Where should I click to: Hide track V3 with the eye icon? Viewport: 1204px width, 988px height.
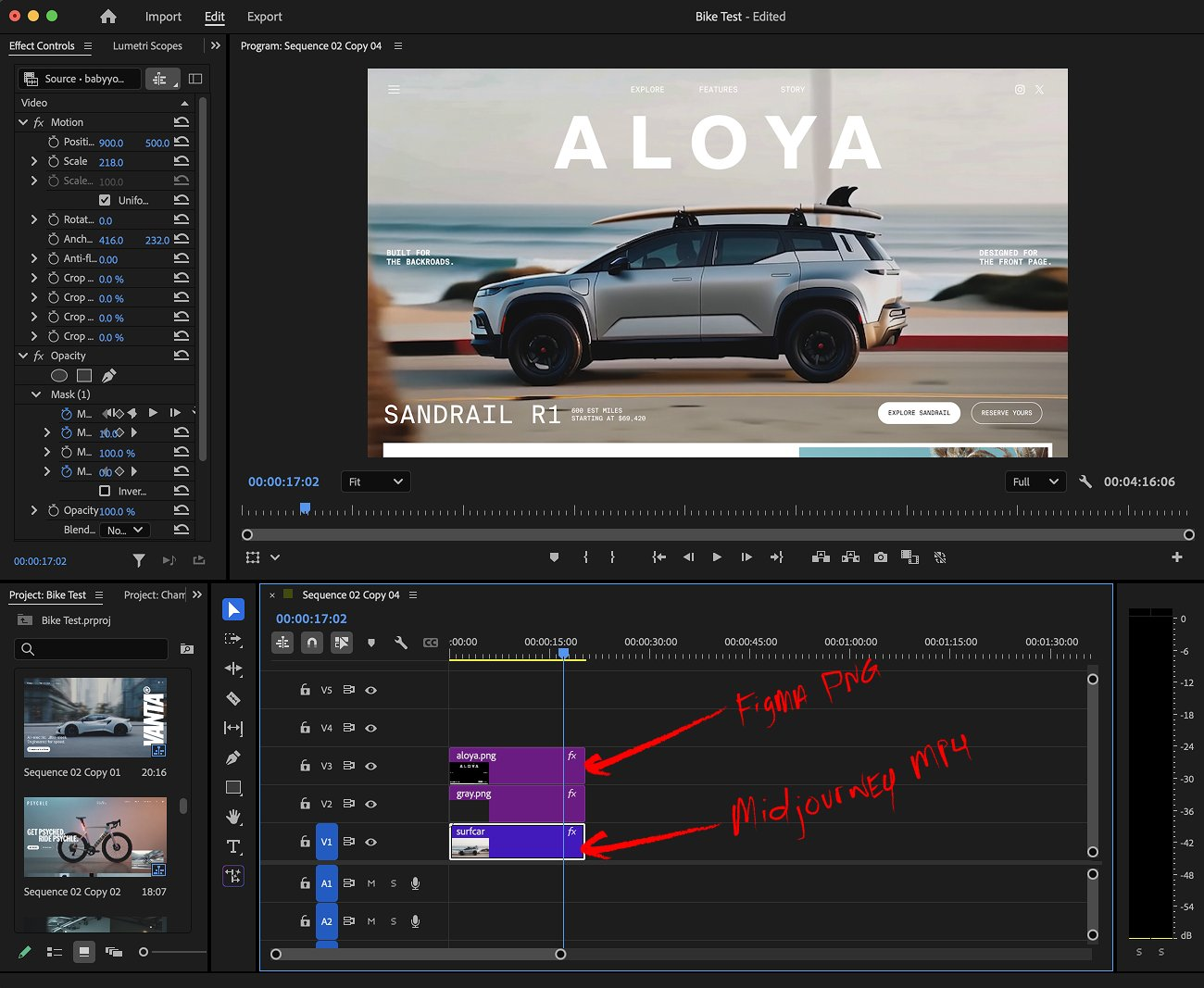tap(370, 766)
